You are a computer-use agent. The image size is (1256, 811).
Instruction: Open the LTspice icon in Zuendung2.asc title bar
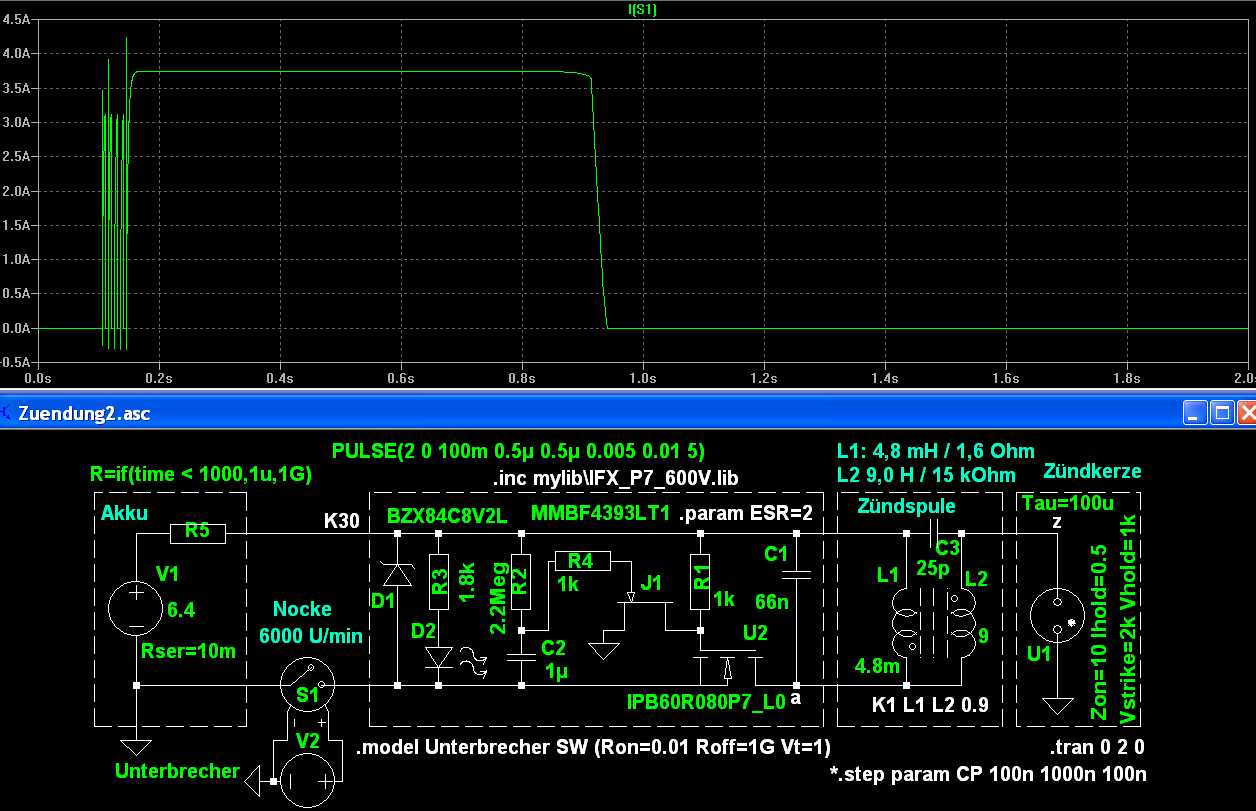pos(8,412)
